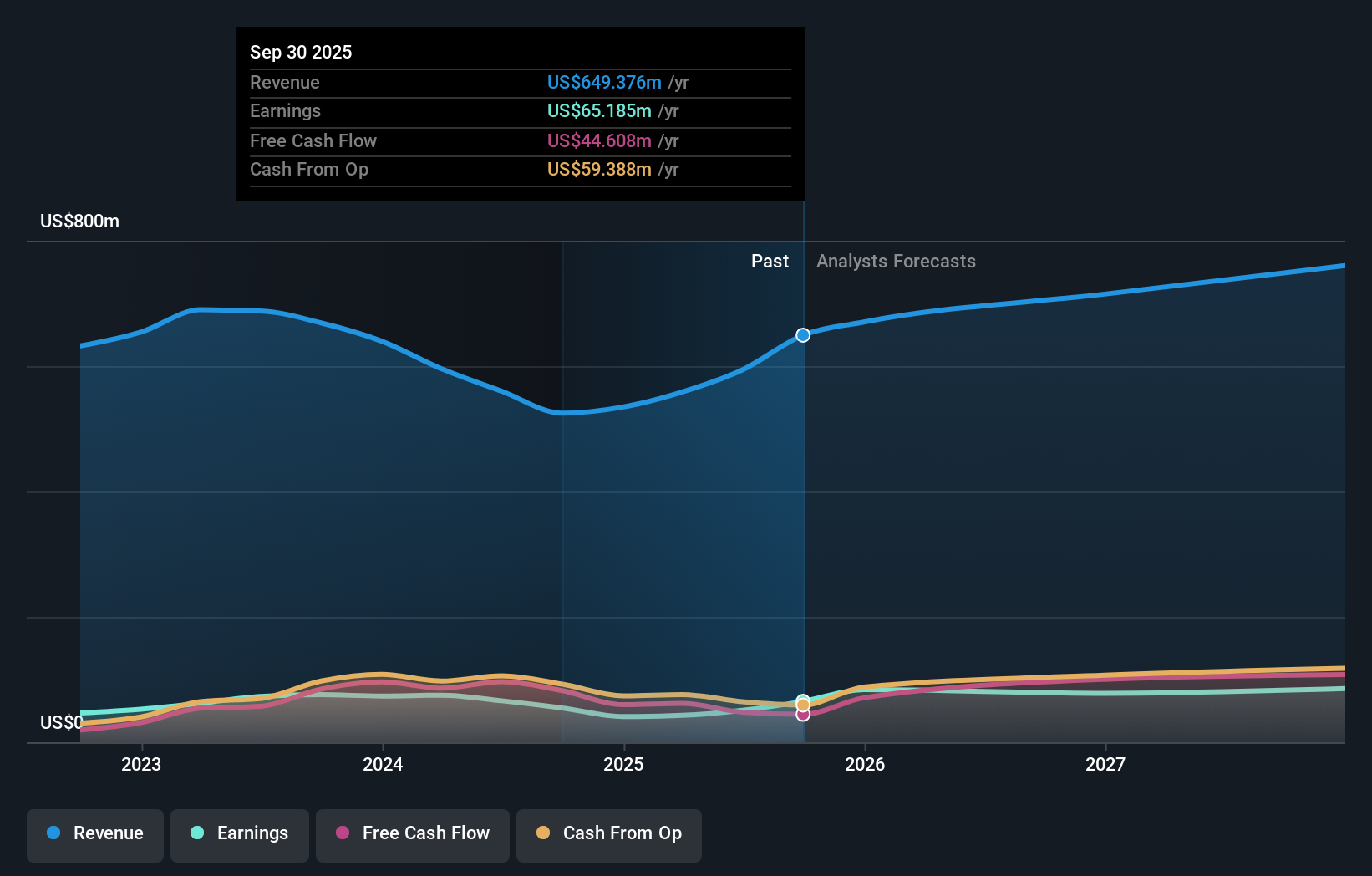Select the orange Cash From Op marker on chart

[x=802, y=703]
